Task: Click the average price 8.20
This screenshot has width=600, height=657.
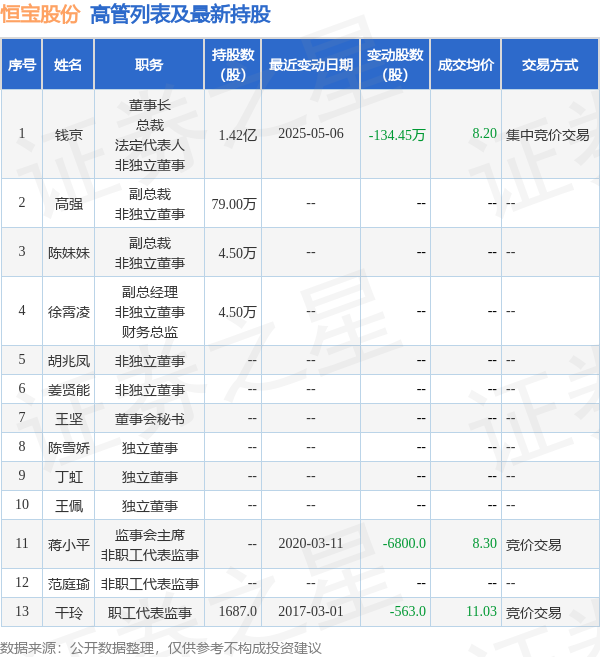Action: click(484, 134)
